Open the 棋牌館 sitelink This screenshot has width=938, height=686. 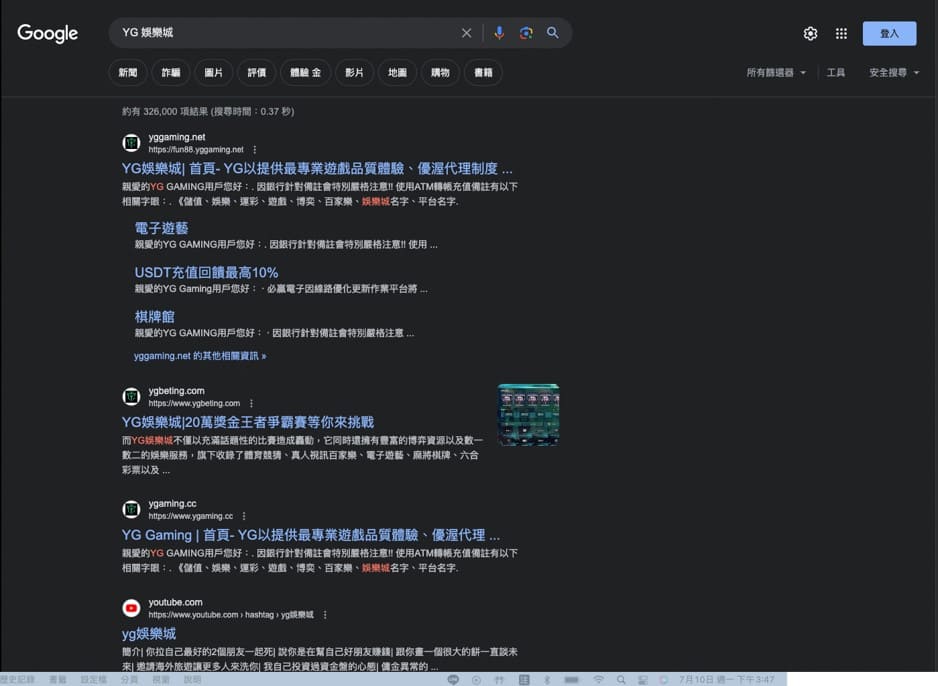pyautogui.click(x=154, y=316)
